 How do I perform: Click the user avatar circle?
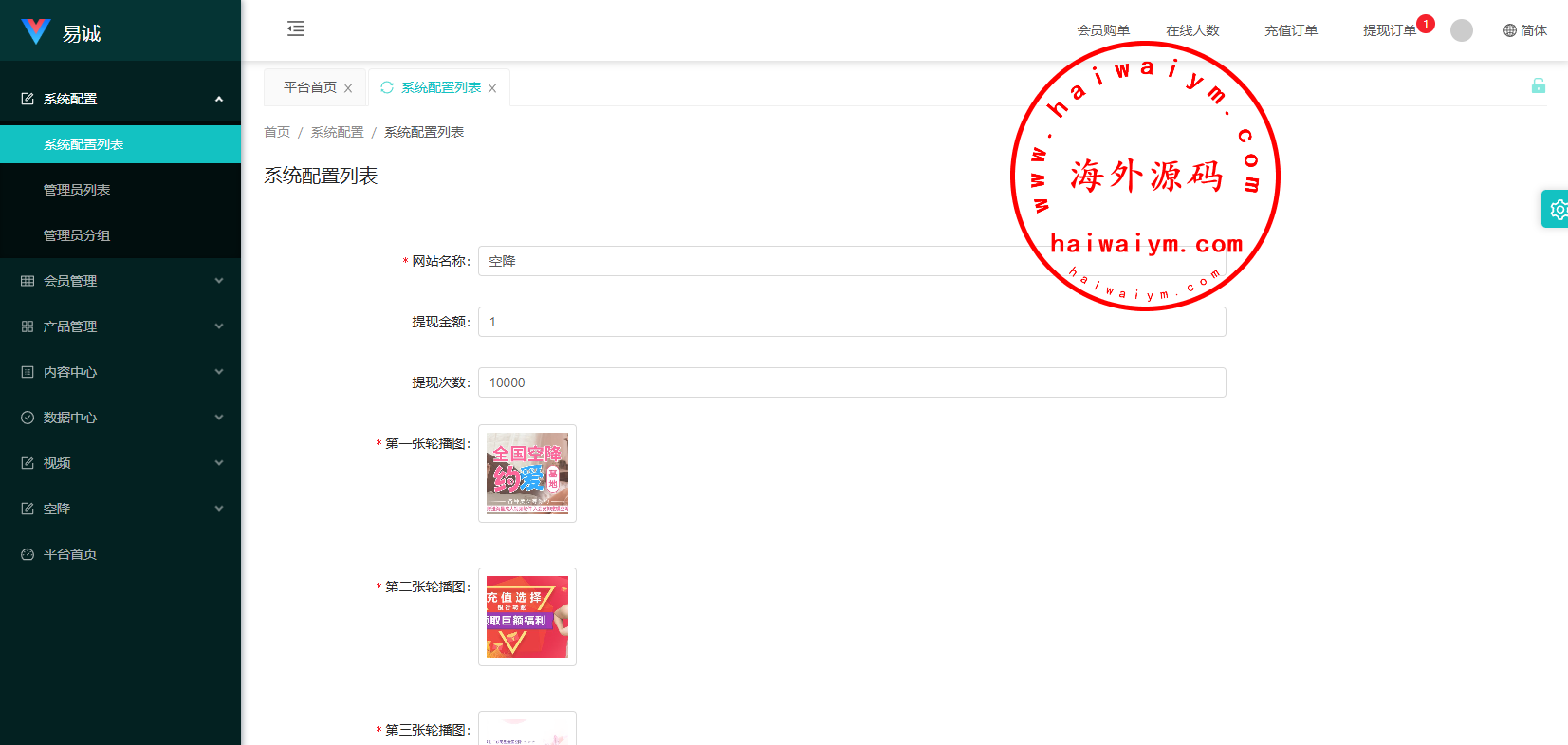pyautogui.click(x=1461, y=30)
